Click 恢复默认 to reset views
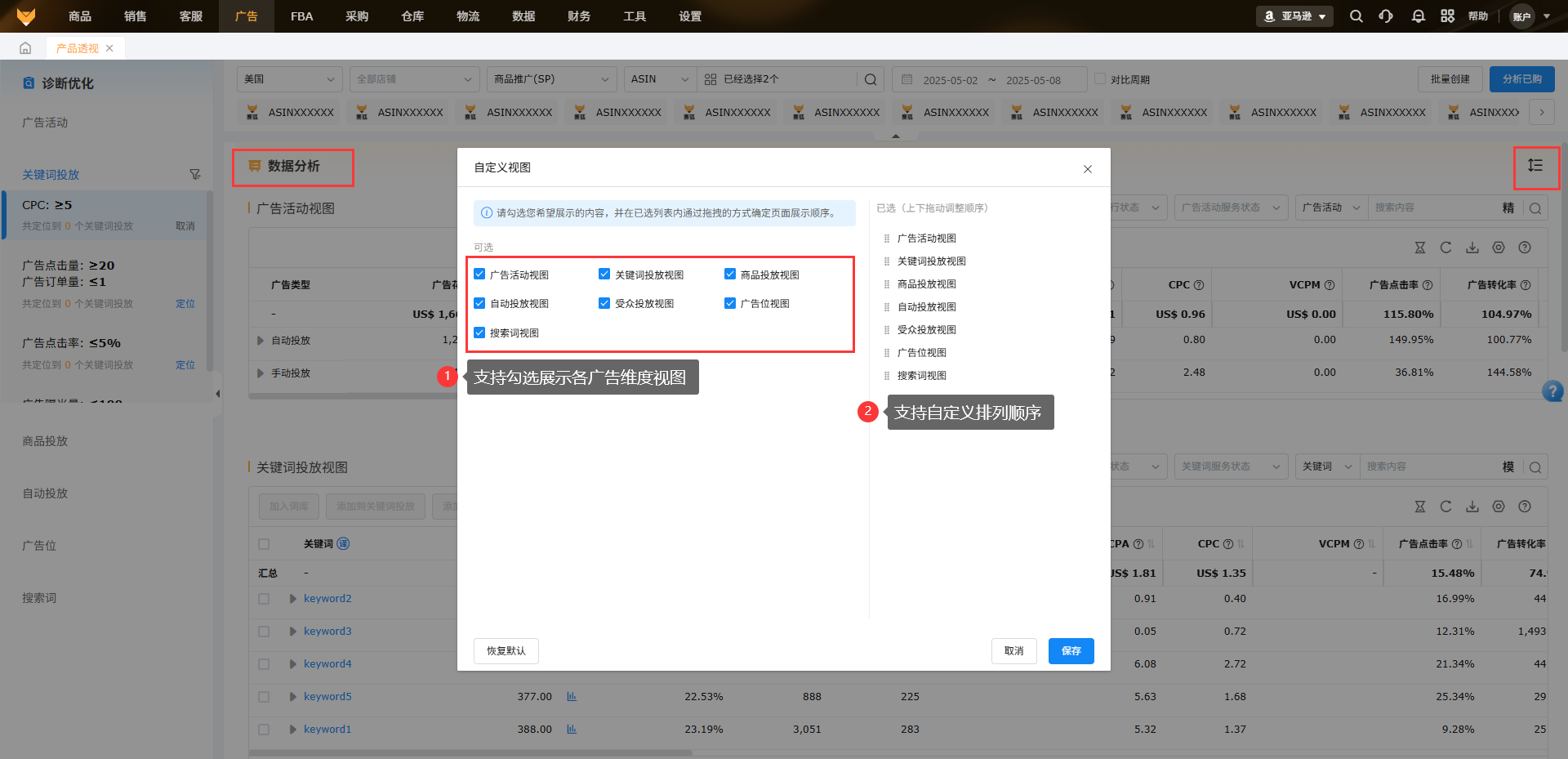Screen dimensions: 1568x759 (x=506, y=651)
